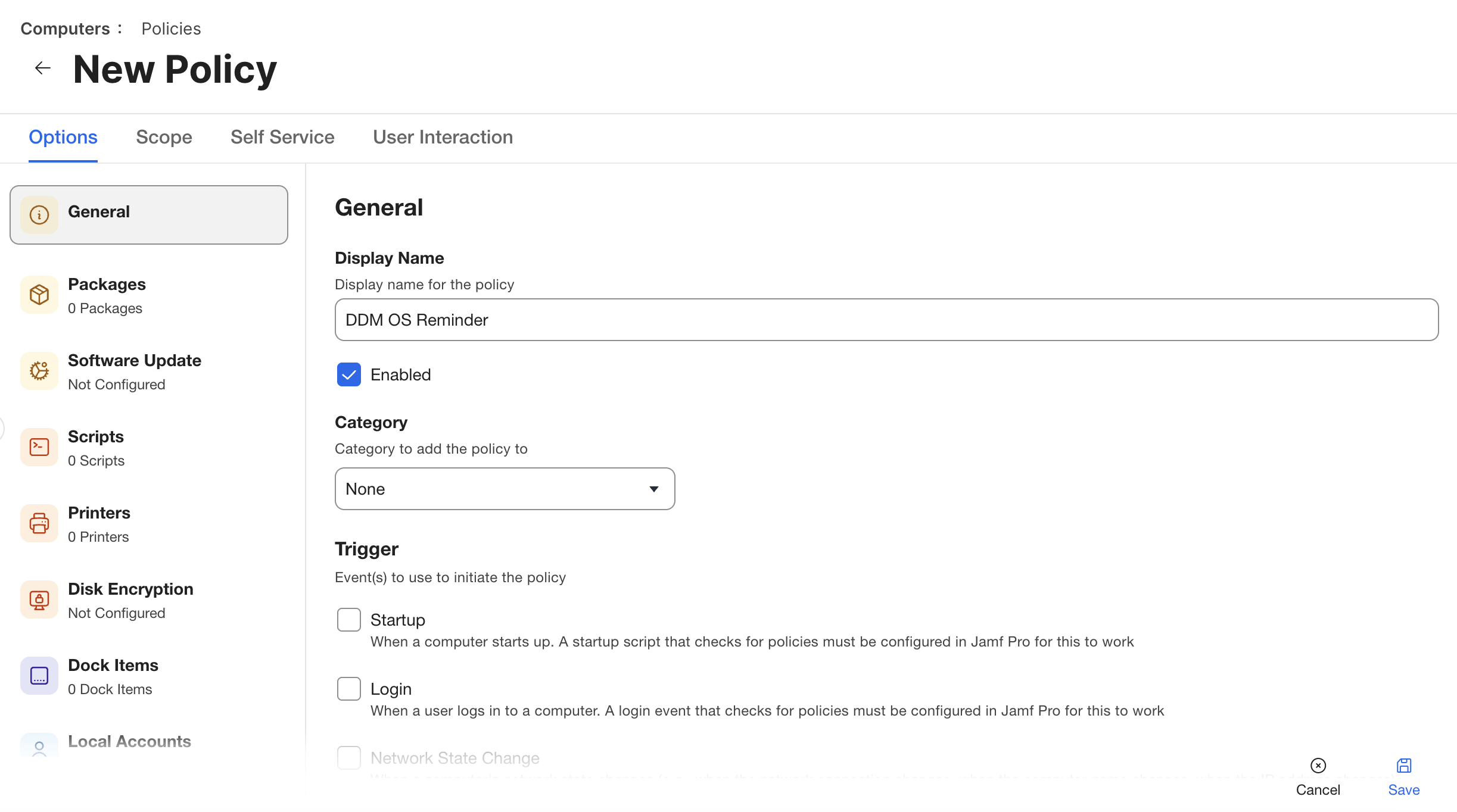Click the Scripts terminal icon

[39, 447]
